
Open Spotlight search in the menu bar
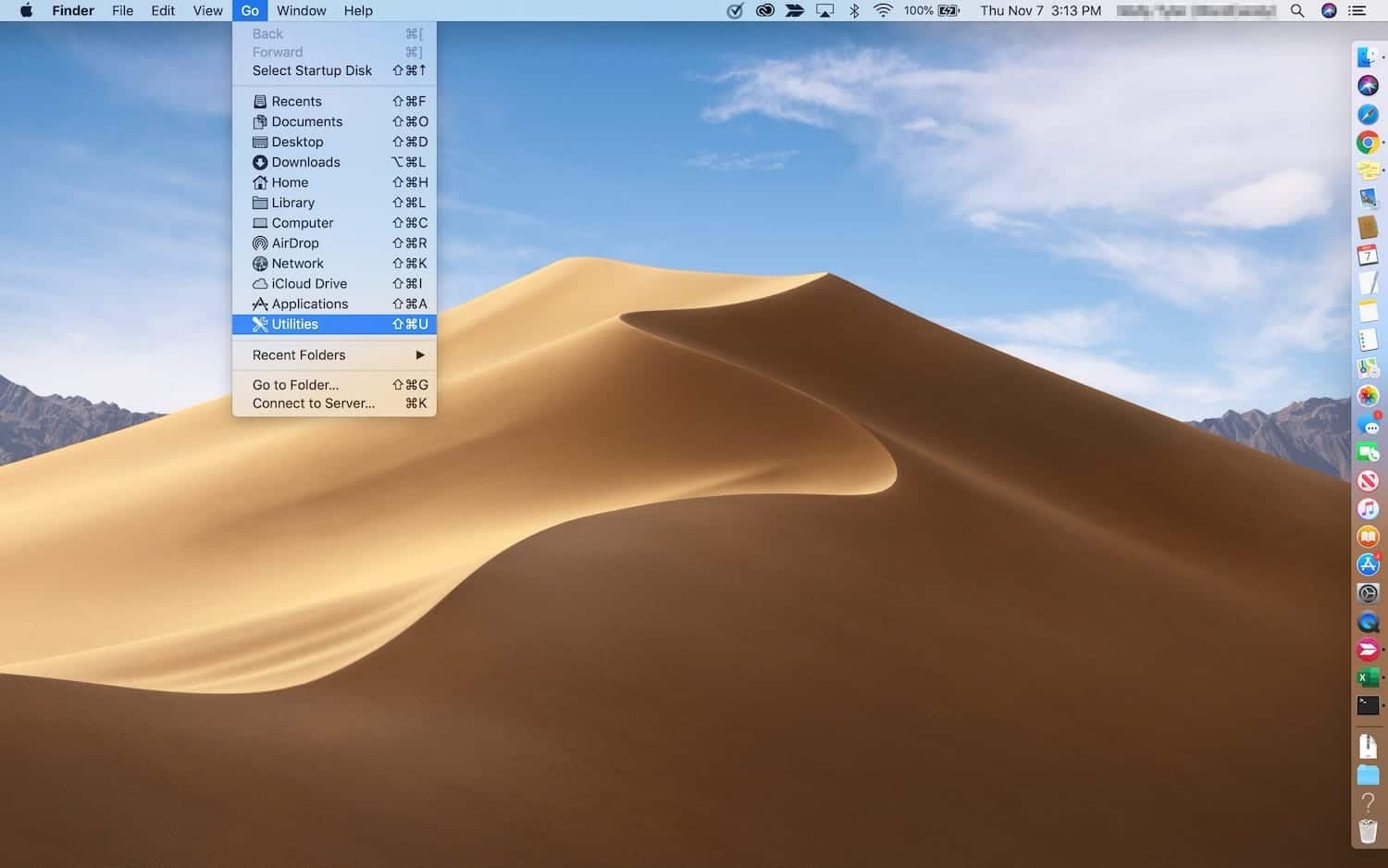click(x=1297, y=11)
